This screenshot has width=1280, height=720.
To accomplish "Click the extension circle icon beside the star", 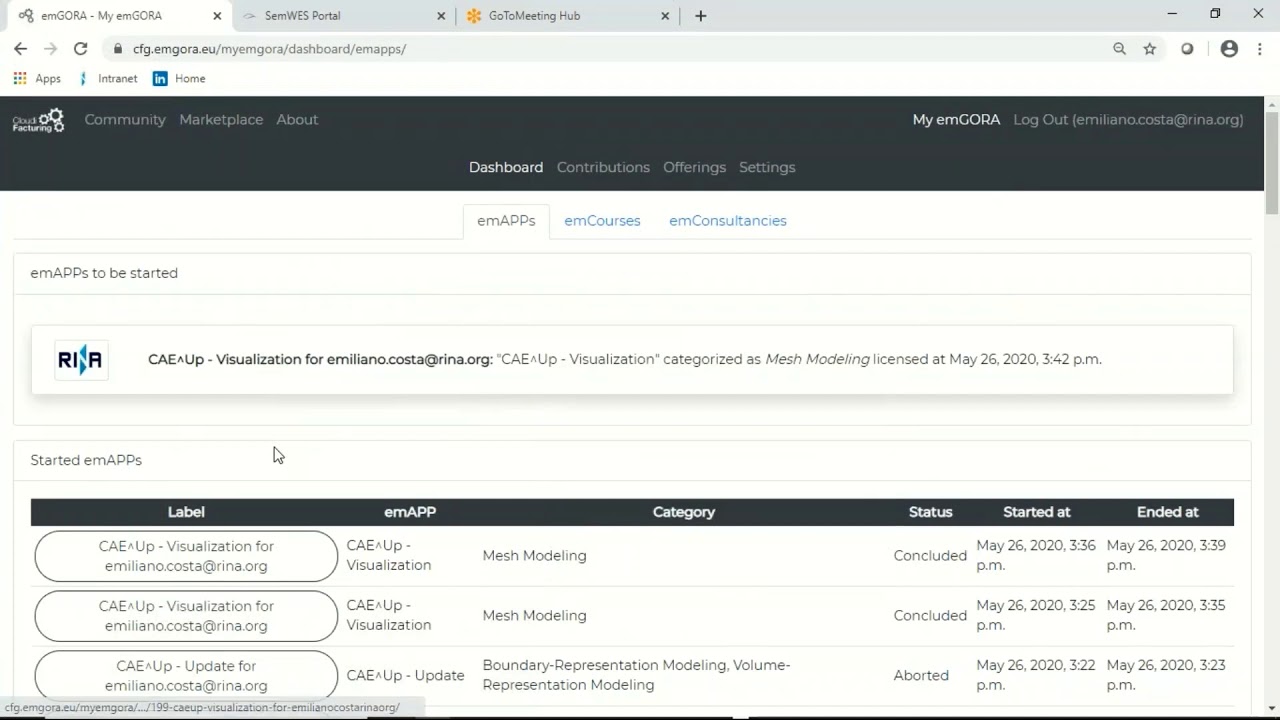I will click(1187, 48).
